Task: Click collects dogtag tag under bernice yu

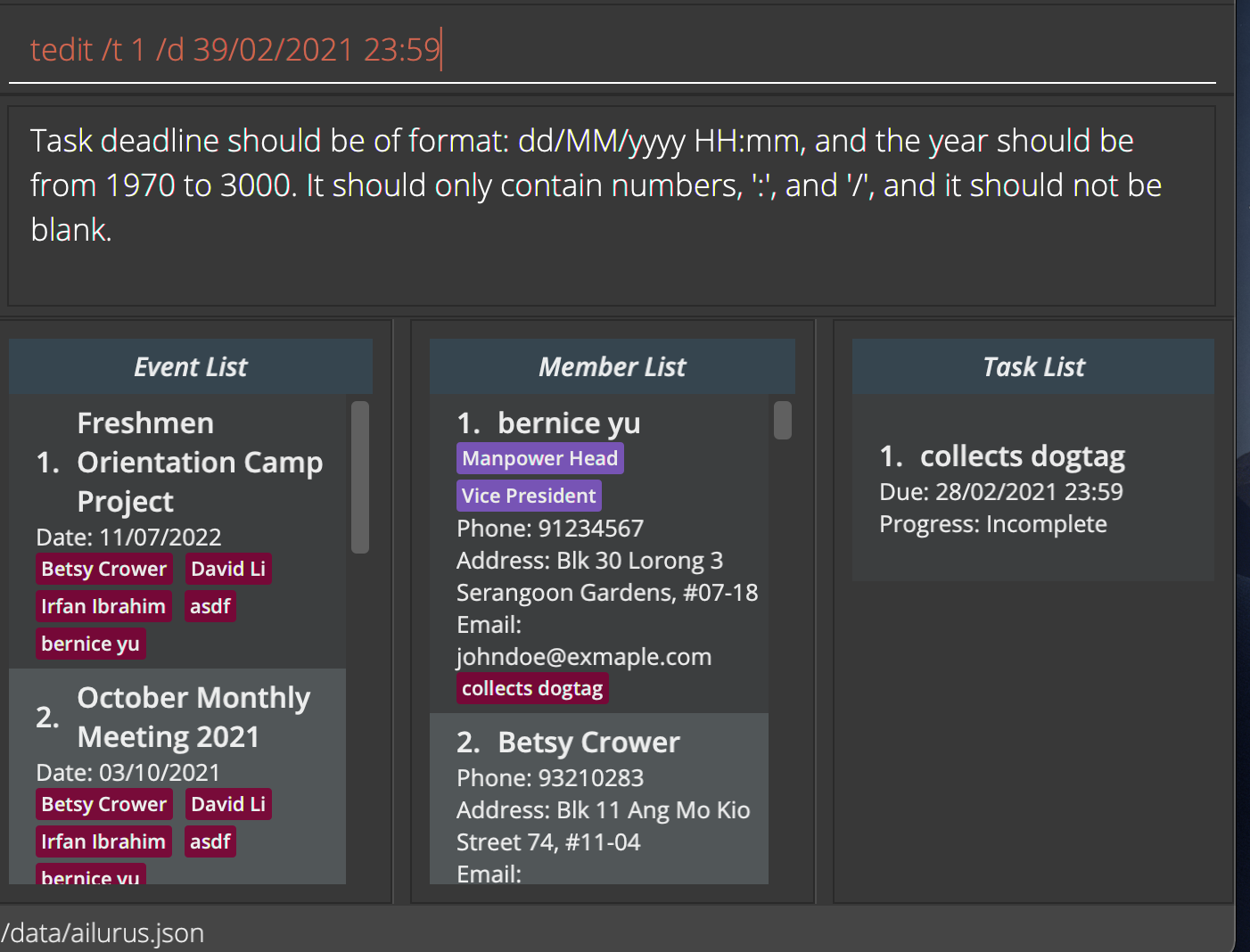Action: (532, 688)
